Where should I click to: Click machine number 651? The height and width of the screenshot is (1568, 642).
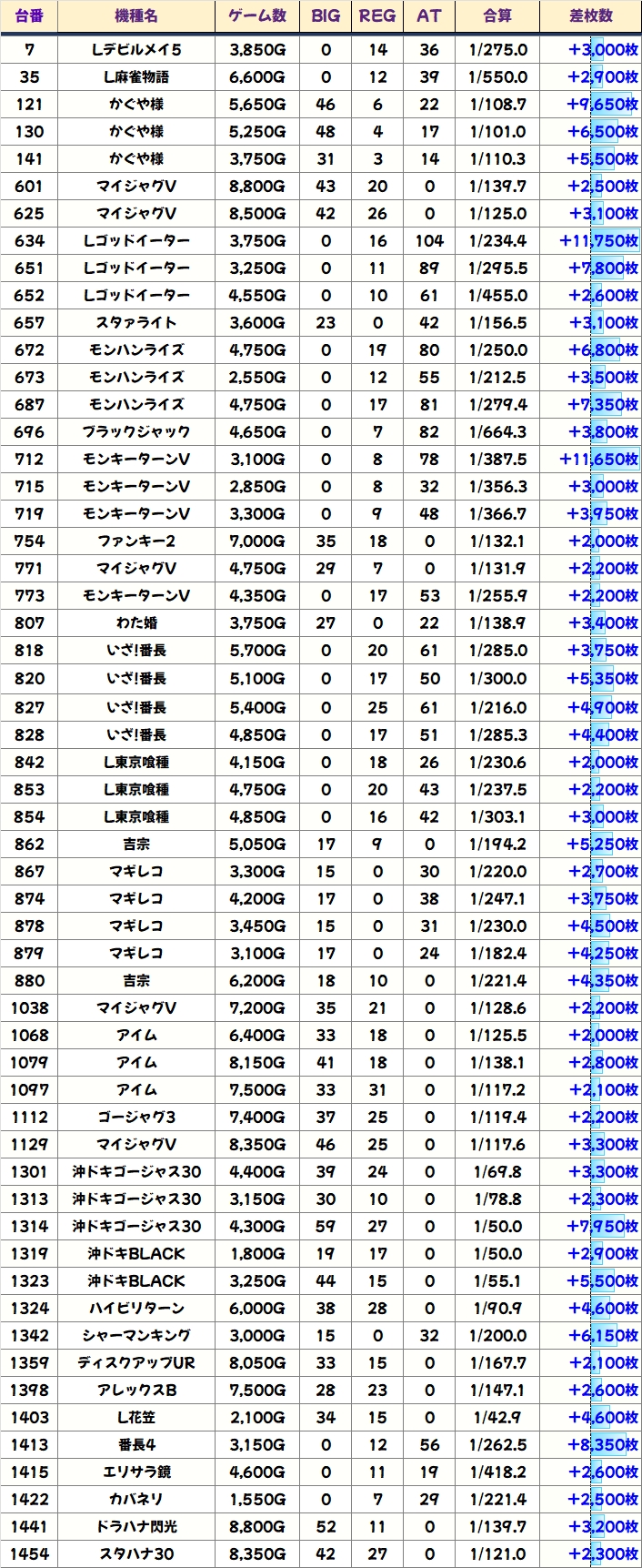click(x=29, y=268)
